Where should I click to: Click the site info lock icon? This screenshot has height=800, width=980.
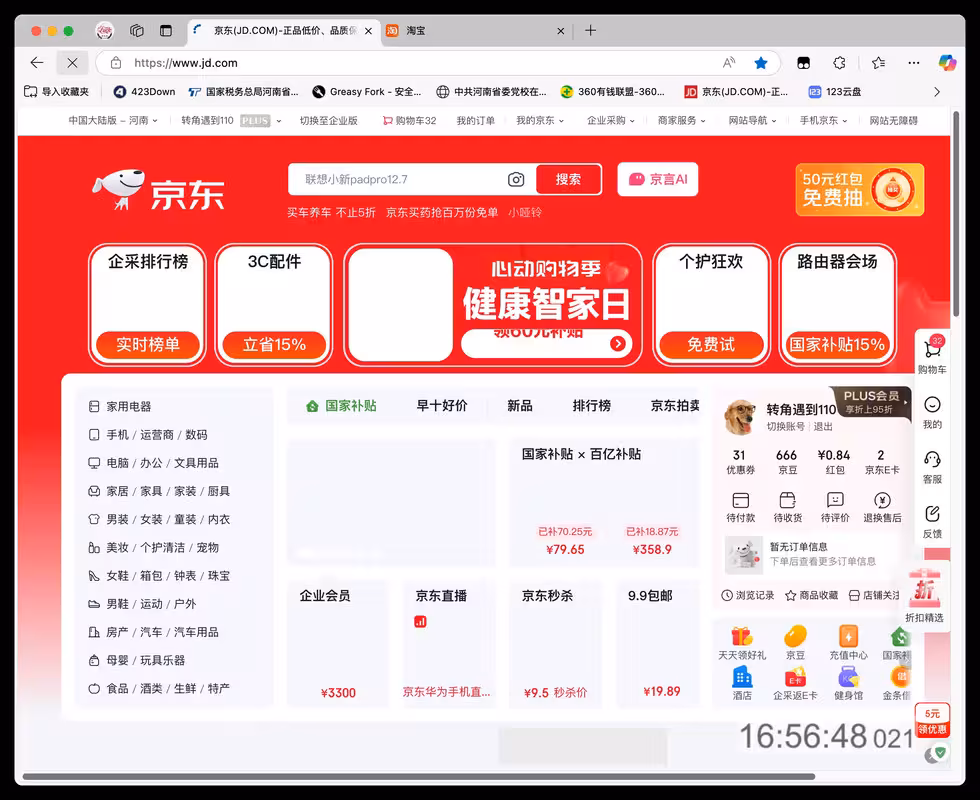point(116,62)
